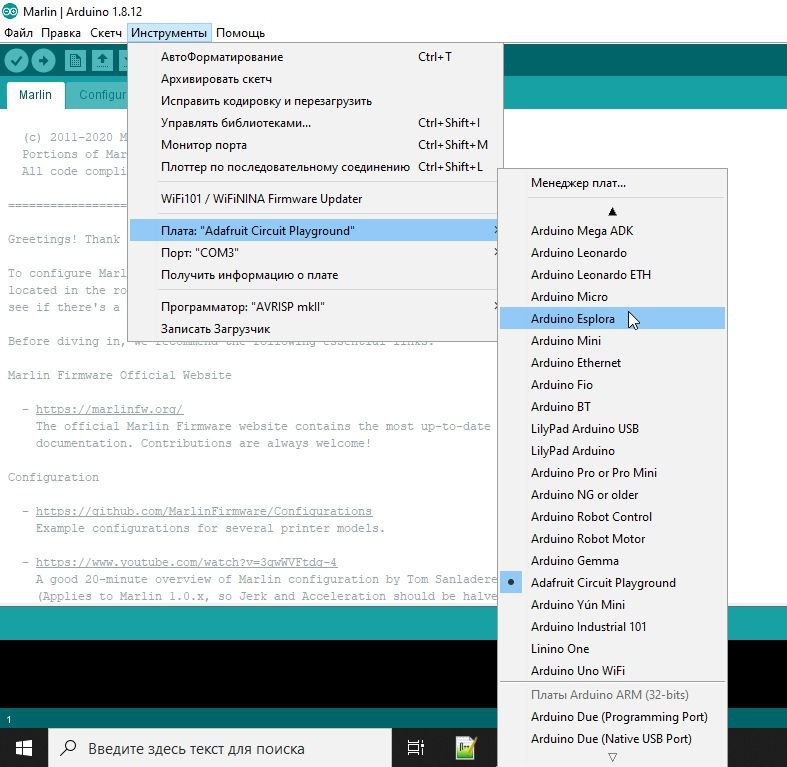This screenshot has height=767, width=787.
Task: Choose Arduino Yún Mini board
Action: [x=612, y=605]
